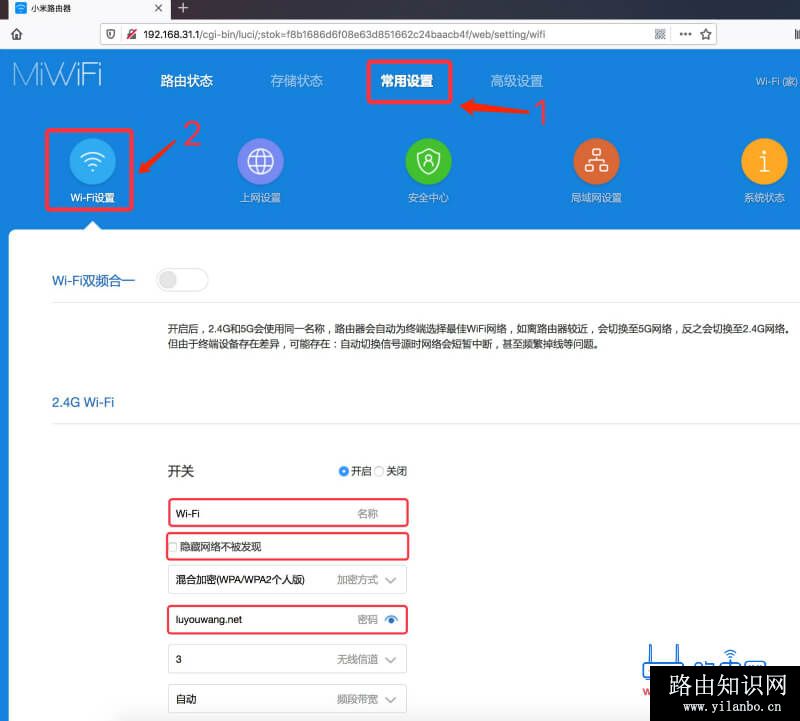Click the 2.4G Wi-Fi section heading

point(83,402)
